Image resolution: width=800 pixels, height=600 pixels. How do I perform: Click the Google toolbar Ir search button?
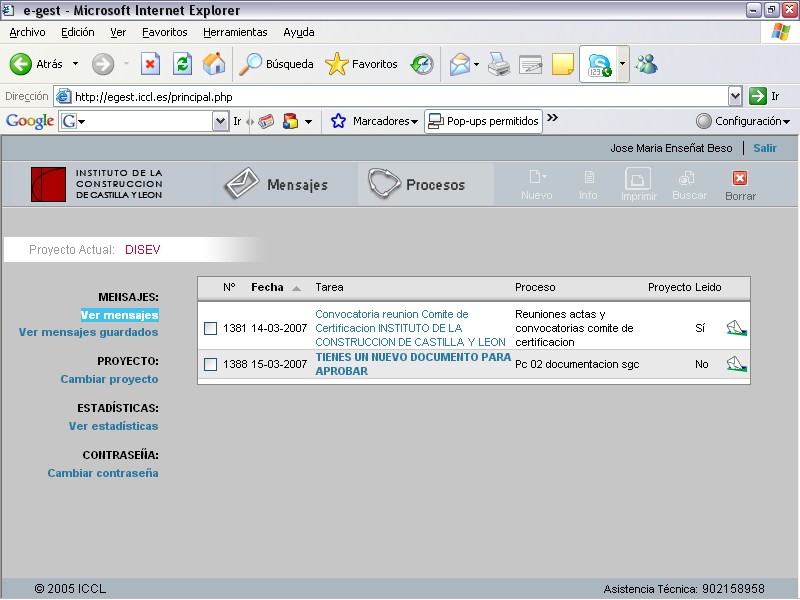(x=237, y=121)
